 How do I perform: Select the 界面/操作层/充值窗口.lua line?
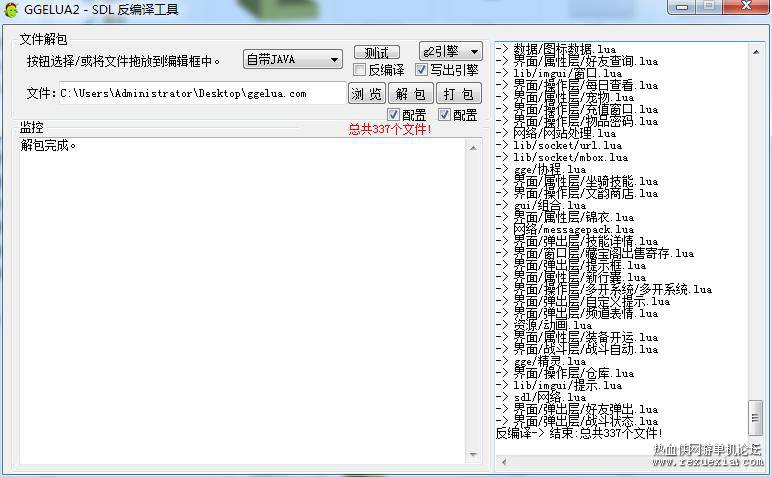(x=577, y=109)
